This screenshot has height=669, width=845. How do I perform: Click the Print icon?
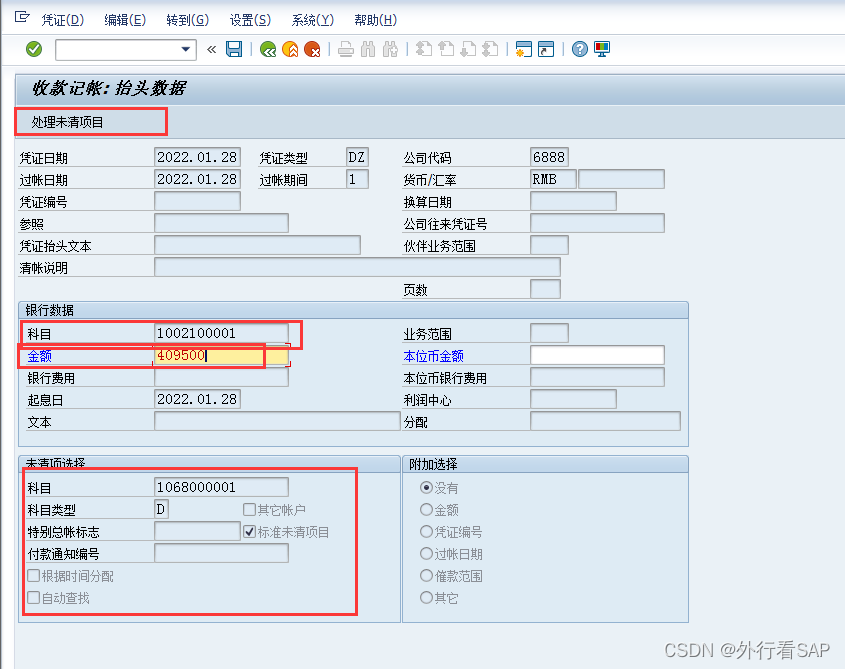[x=346, y=49]
